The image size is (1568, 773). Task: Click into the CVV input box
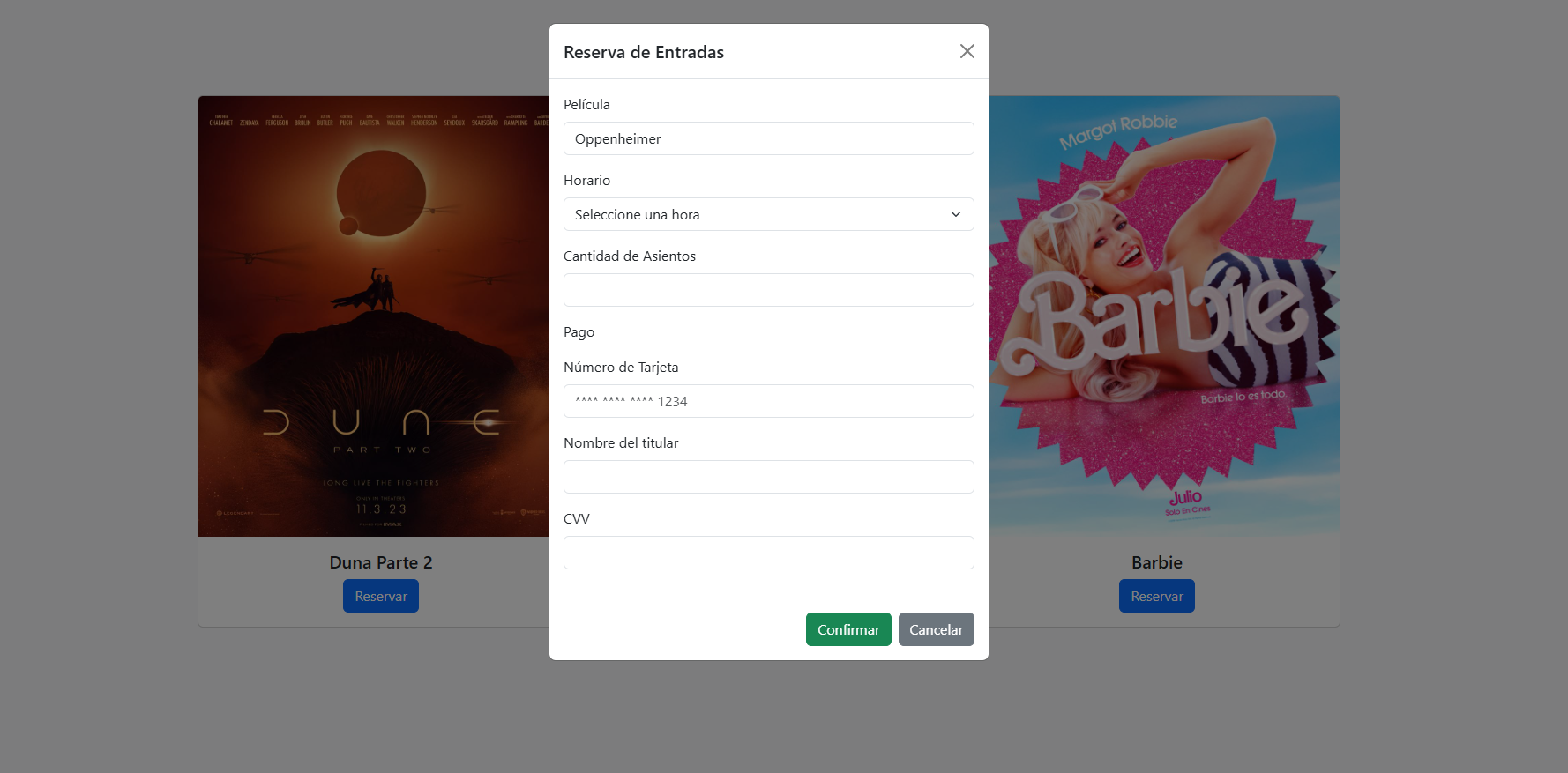pyautogui.click(x=768, y=553)
